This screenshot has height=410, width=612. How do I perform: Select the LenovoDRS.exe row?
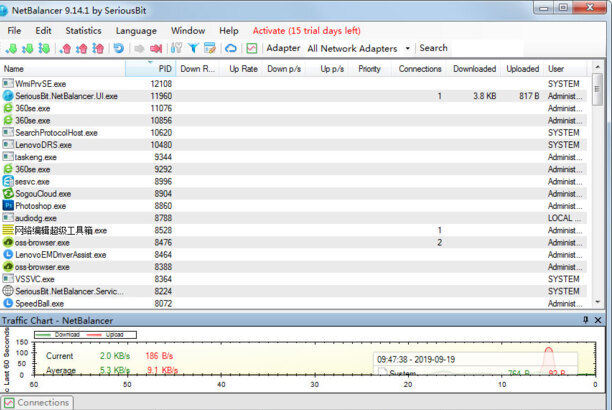point(294,144)
